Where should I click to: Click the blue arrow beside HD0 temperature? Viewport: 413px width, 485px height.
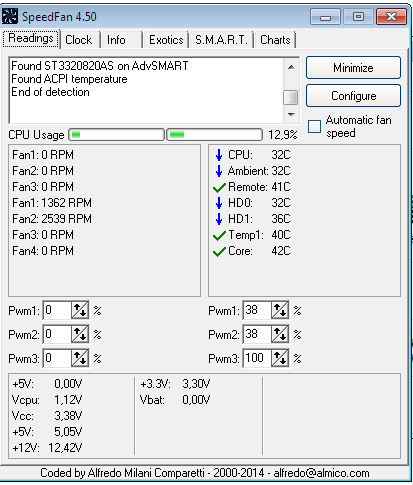click(x=219, y=203)
